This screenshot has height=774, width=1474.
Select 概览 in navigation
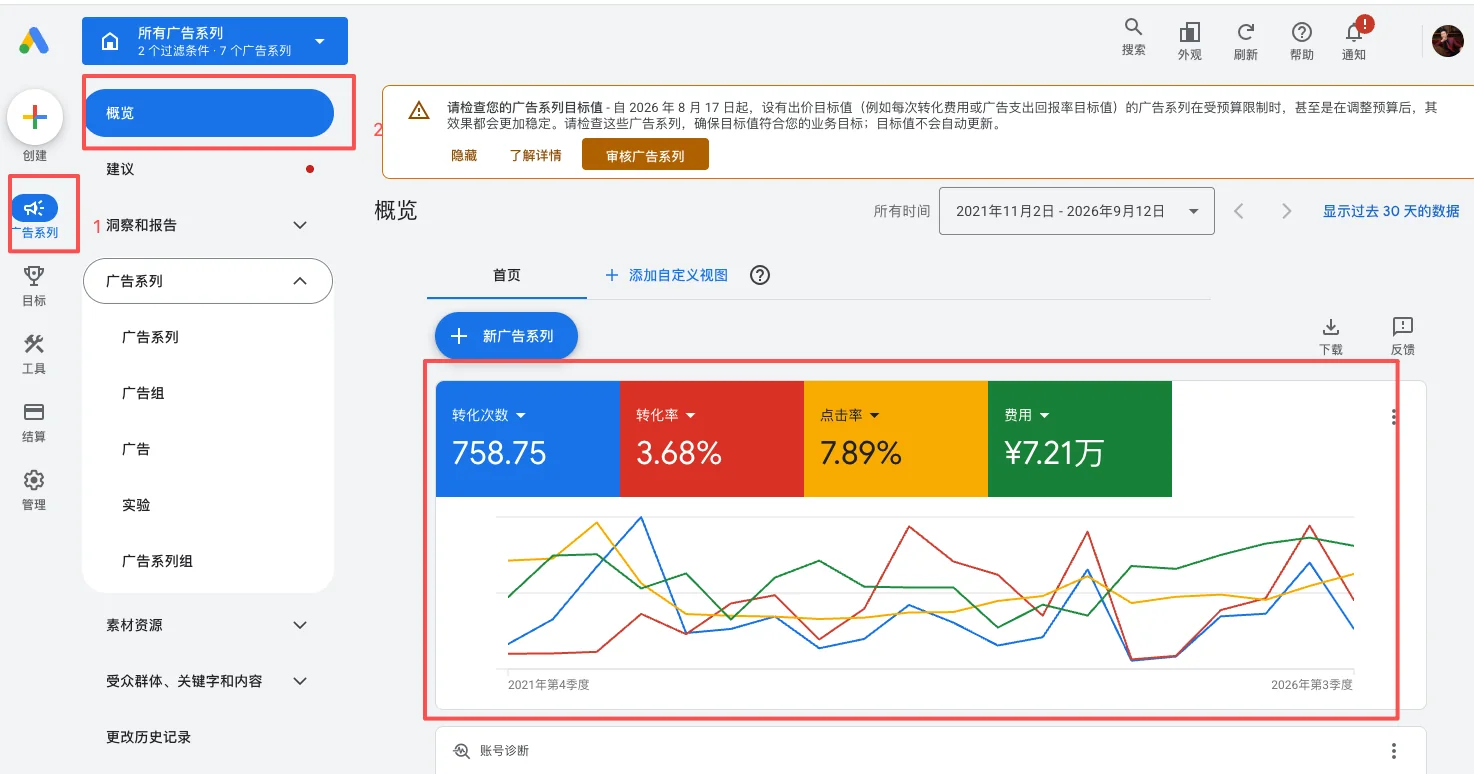click(x=209, y=113)
